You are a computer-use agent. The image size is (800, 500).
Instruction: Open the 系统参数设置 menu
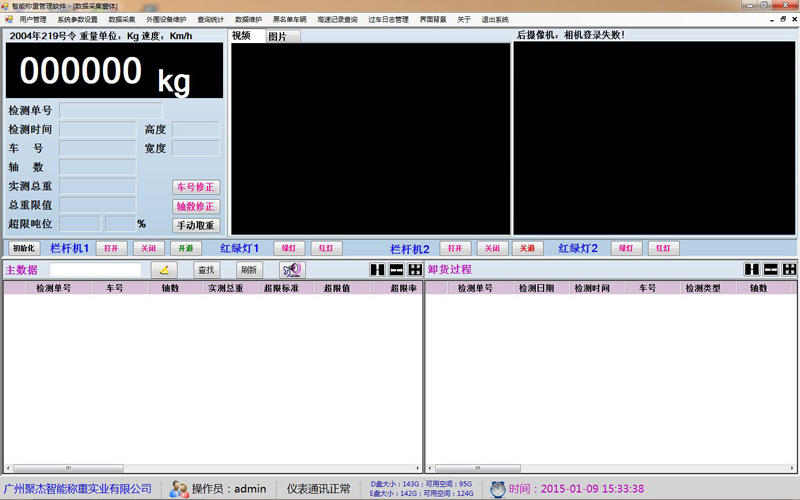pyautogui.click(x=78, y=19)
